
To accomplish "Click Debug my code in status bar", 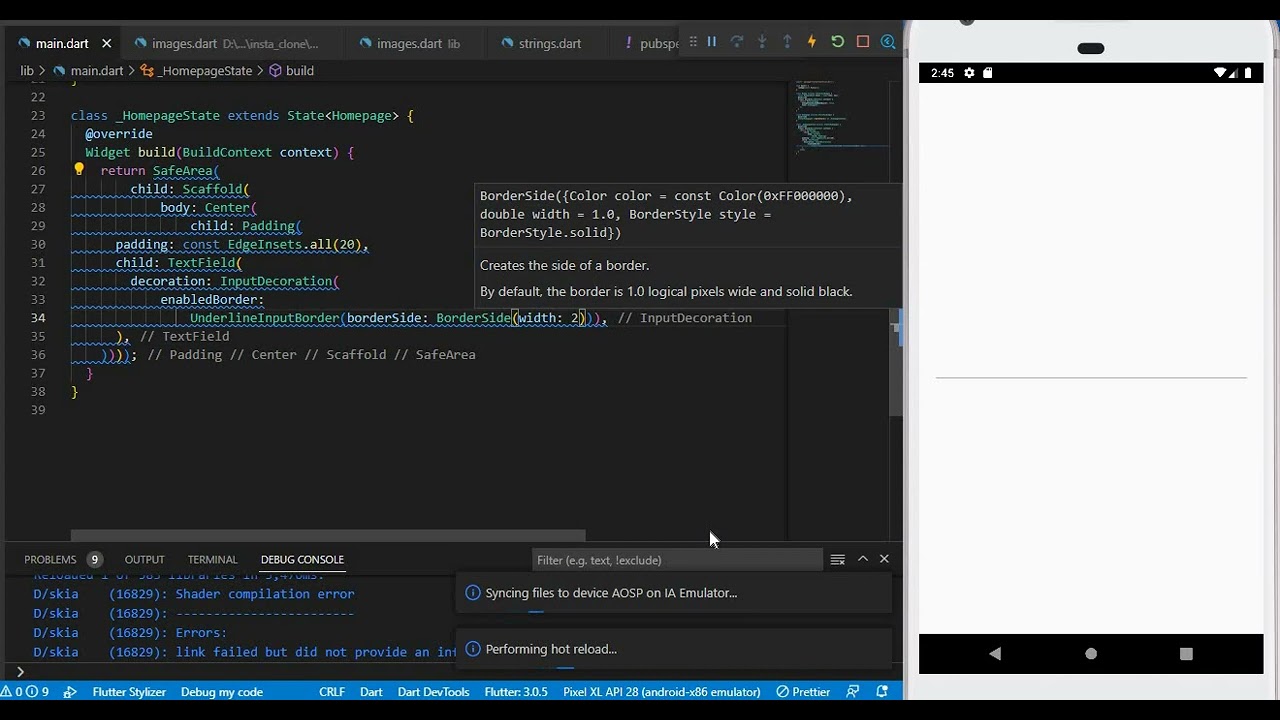I will tap(222, 692).
